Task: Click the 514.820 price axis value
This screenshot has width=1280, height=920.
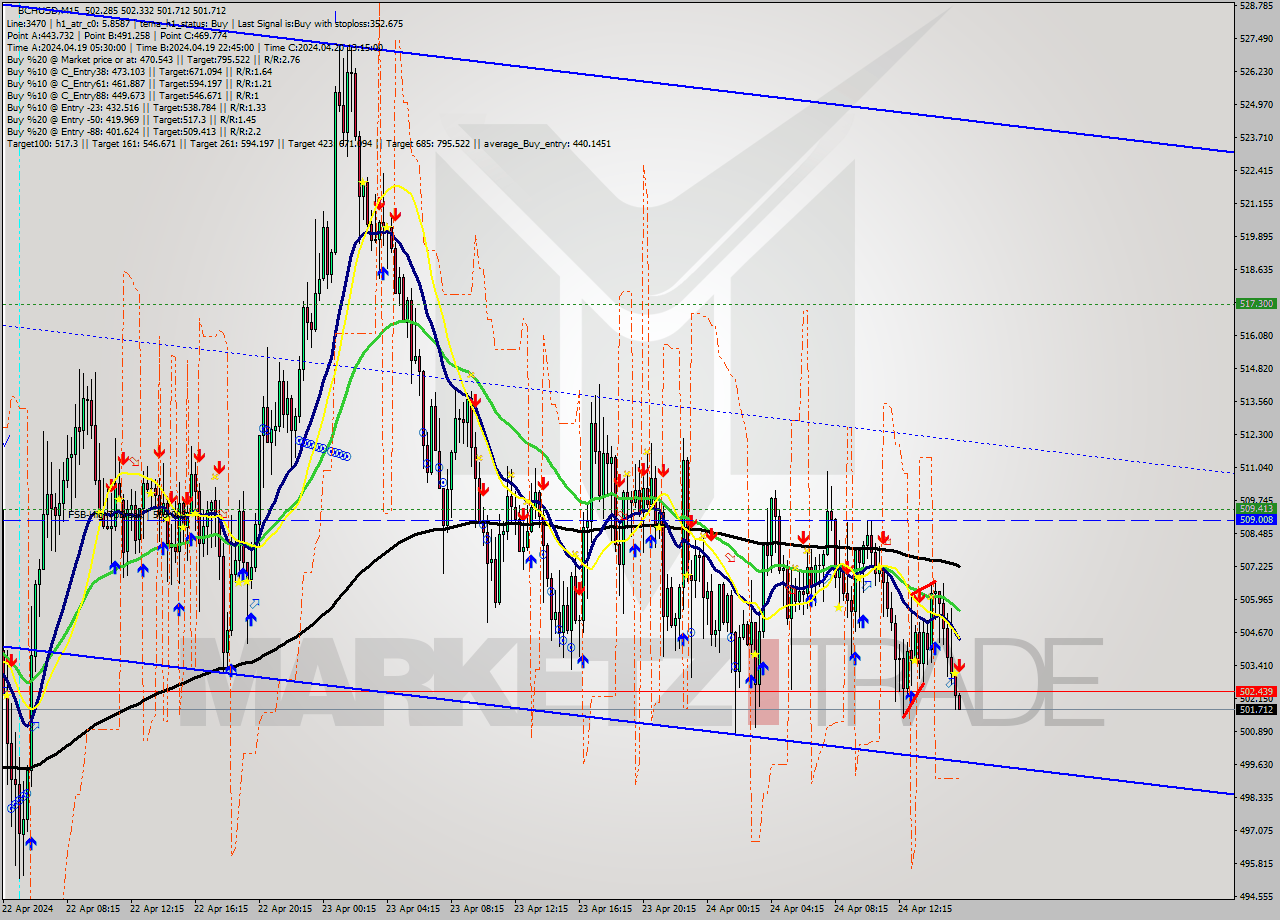Action: pyautogui.click(x=1256, y=368)
